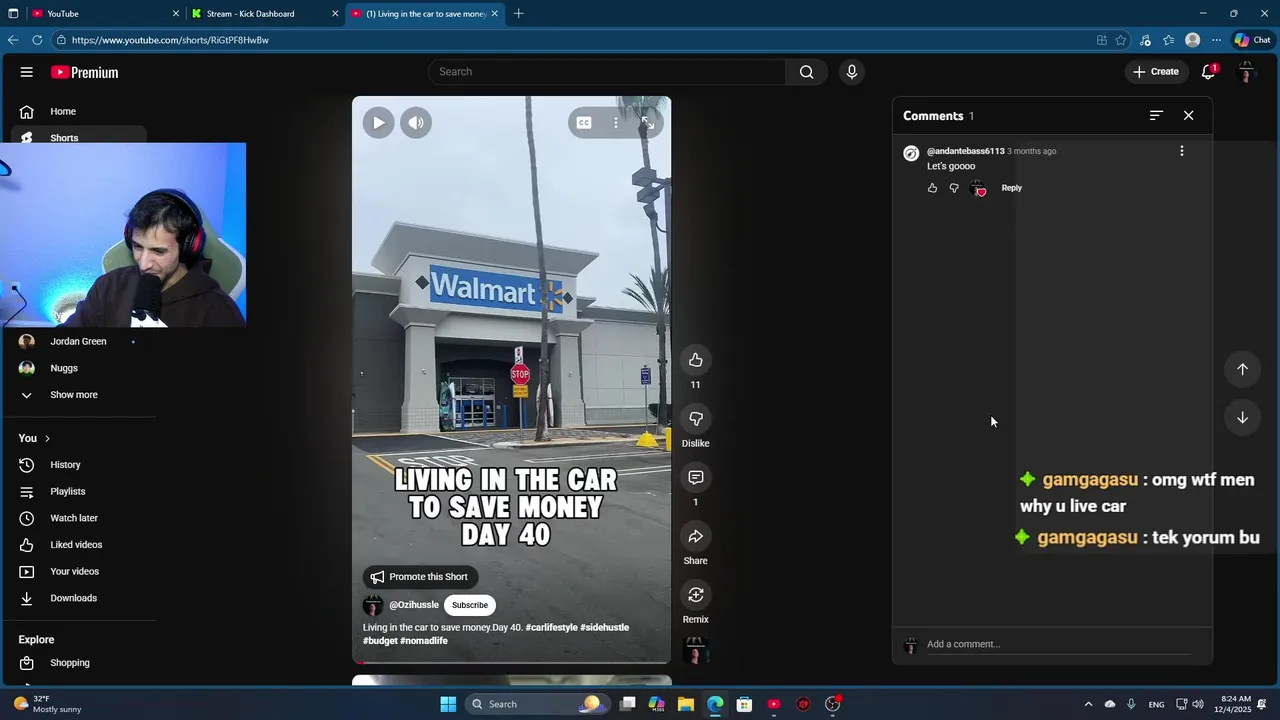Open the Short's comments icon
Image resolution: width=1280 pixels, height=720 pixels.
tap(696, 478)
